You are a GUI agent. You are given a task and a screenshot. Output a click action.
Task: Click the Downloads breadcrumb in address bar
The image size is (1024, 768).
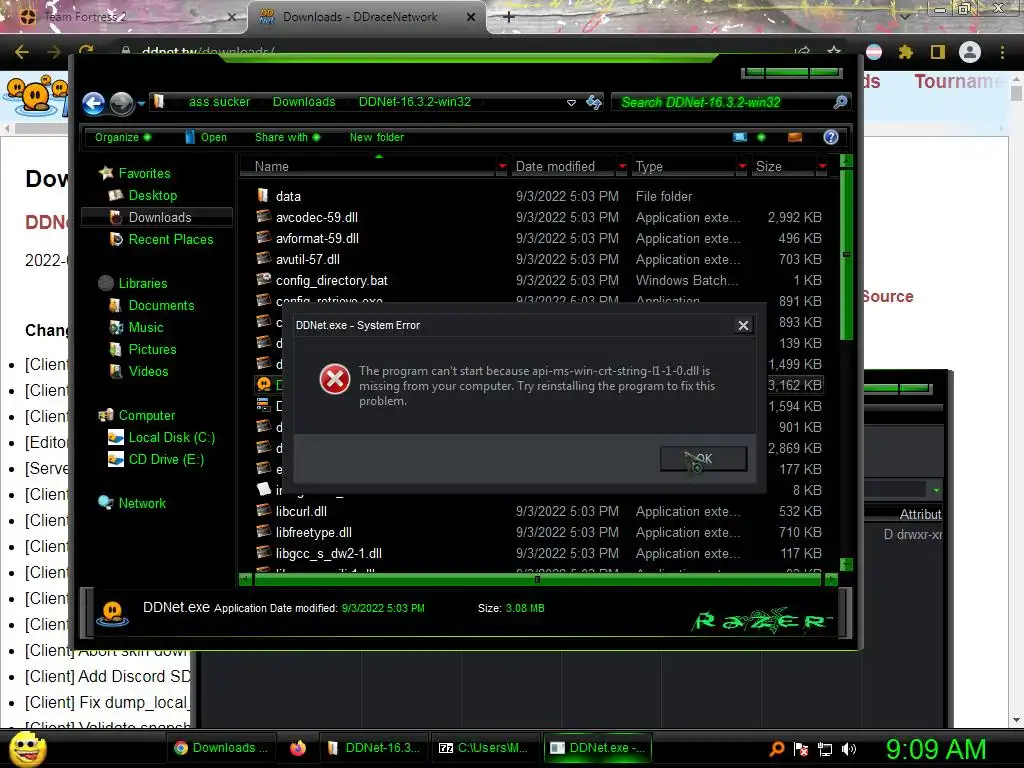tap(304, 102)
